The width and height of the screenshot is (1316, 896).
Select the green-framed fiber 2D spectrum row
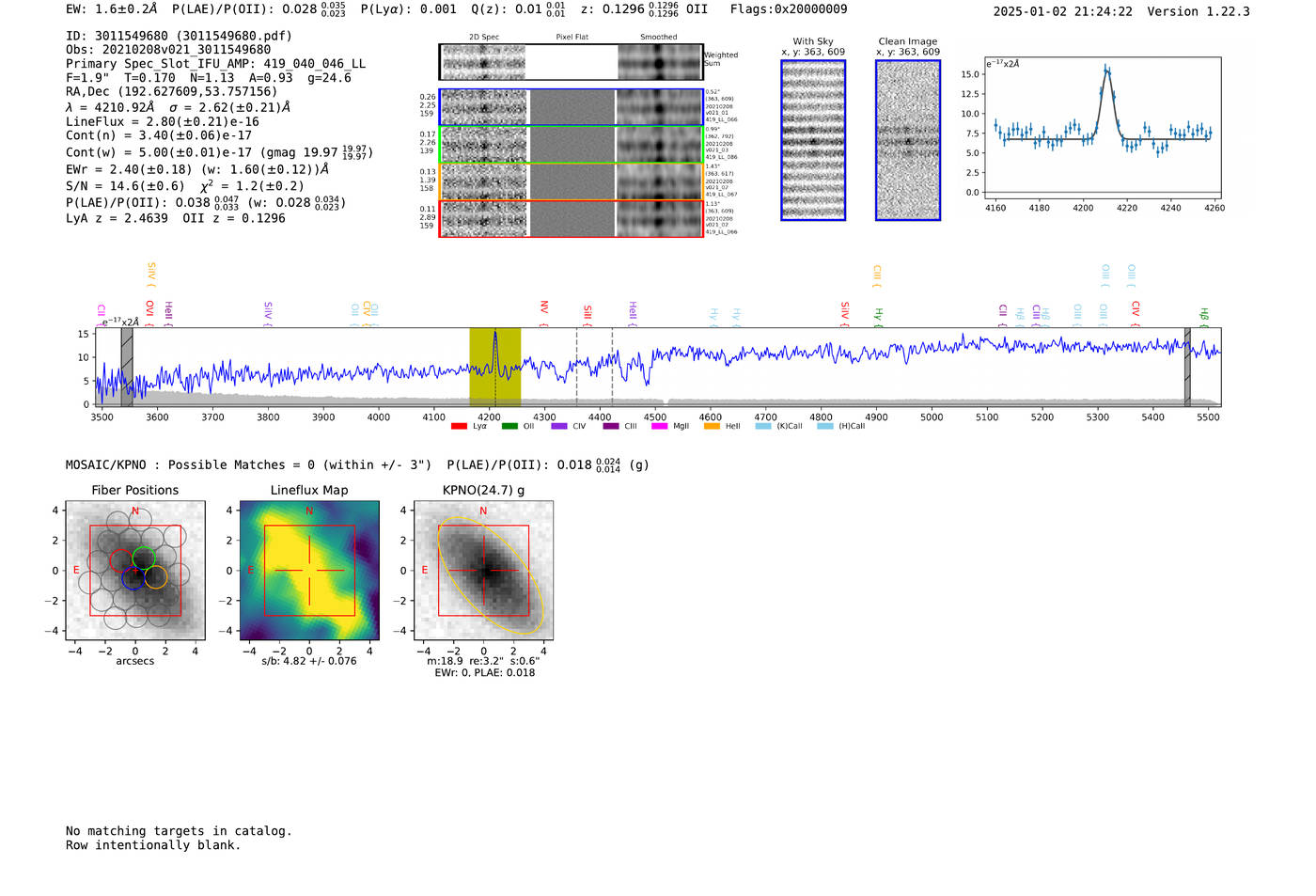[x=571, y=145]
